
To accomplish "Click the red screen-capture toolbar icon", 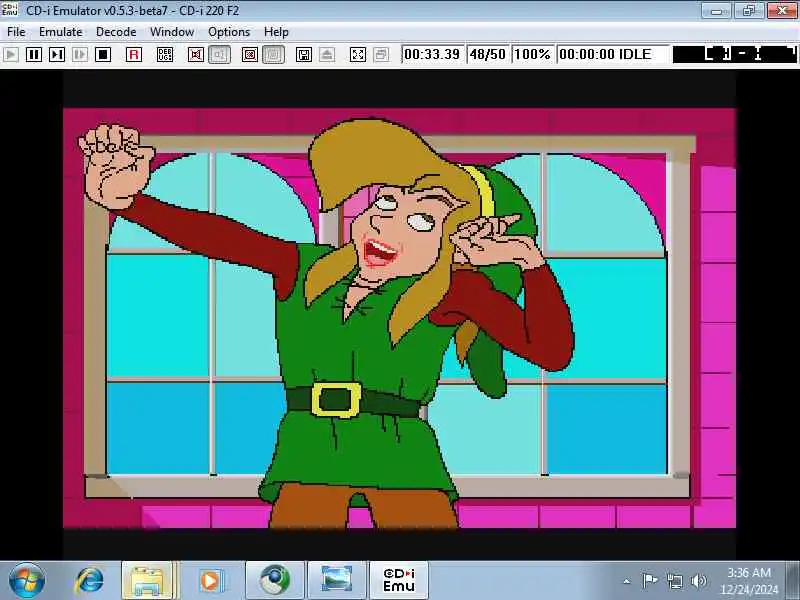I will 249,55.
